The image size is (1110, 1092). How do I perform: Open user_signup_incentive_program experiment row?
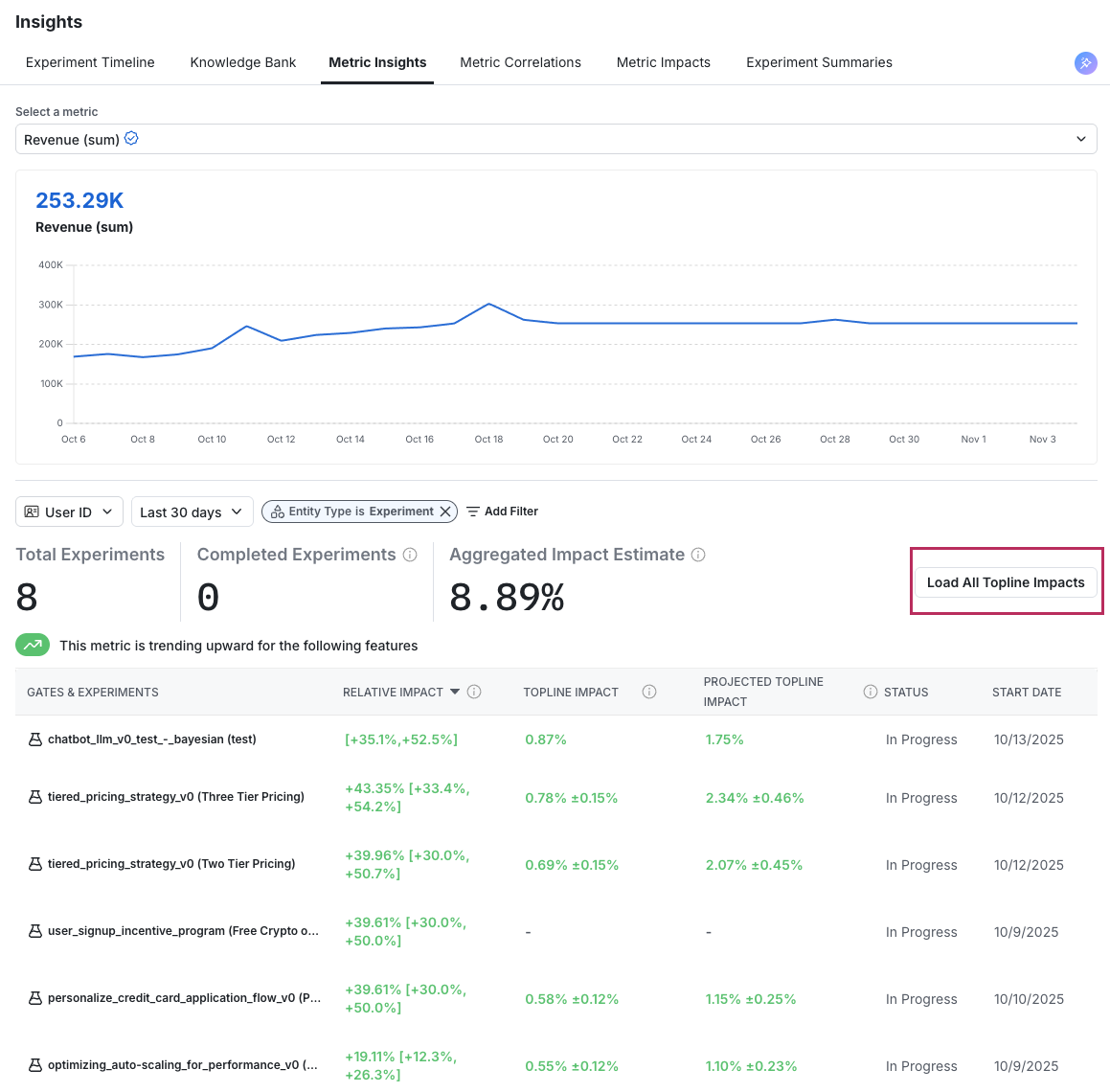[183, 931]
